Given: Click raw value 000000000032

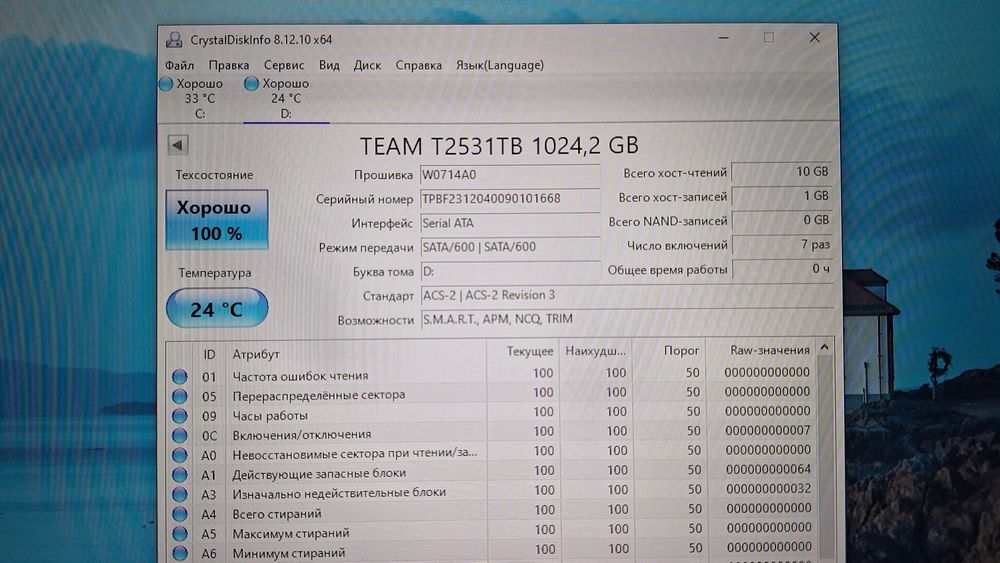Looking at the screenshot, I should pos(768,489).
